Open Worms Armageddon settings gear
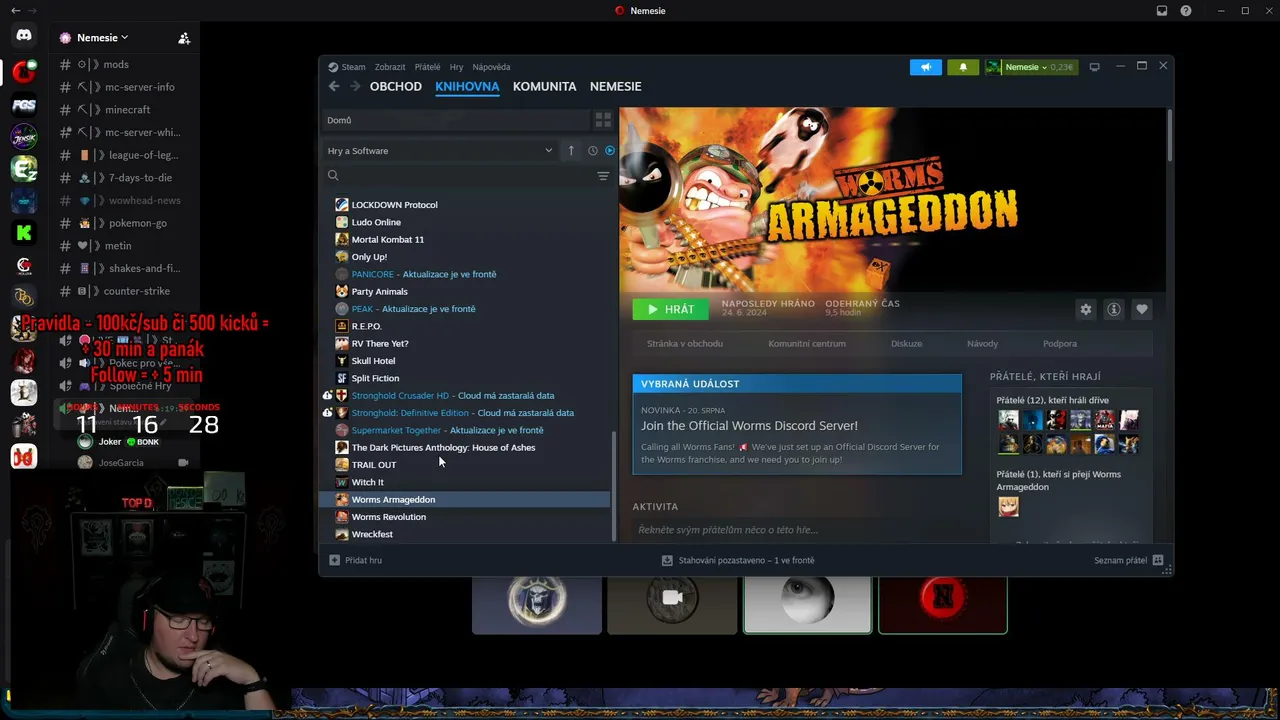Viewport: 1280px width, 720px height. click(1086, 309)
